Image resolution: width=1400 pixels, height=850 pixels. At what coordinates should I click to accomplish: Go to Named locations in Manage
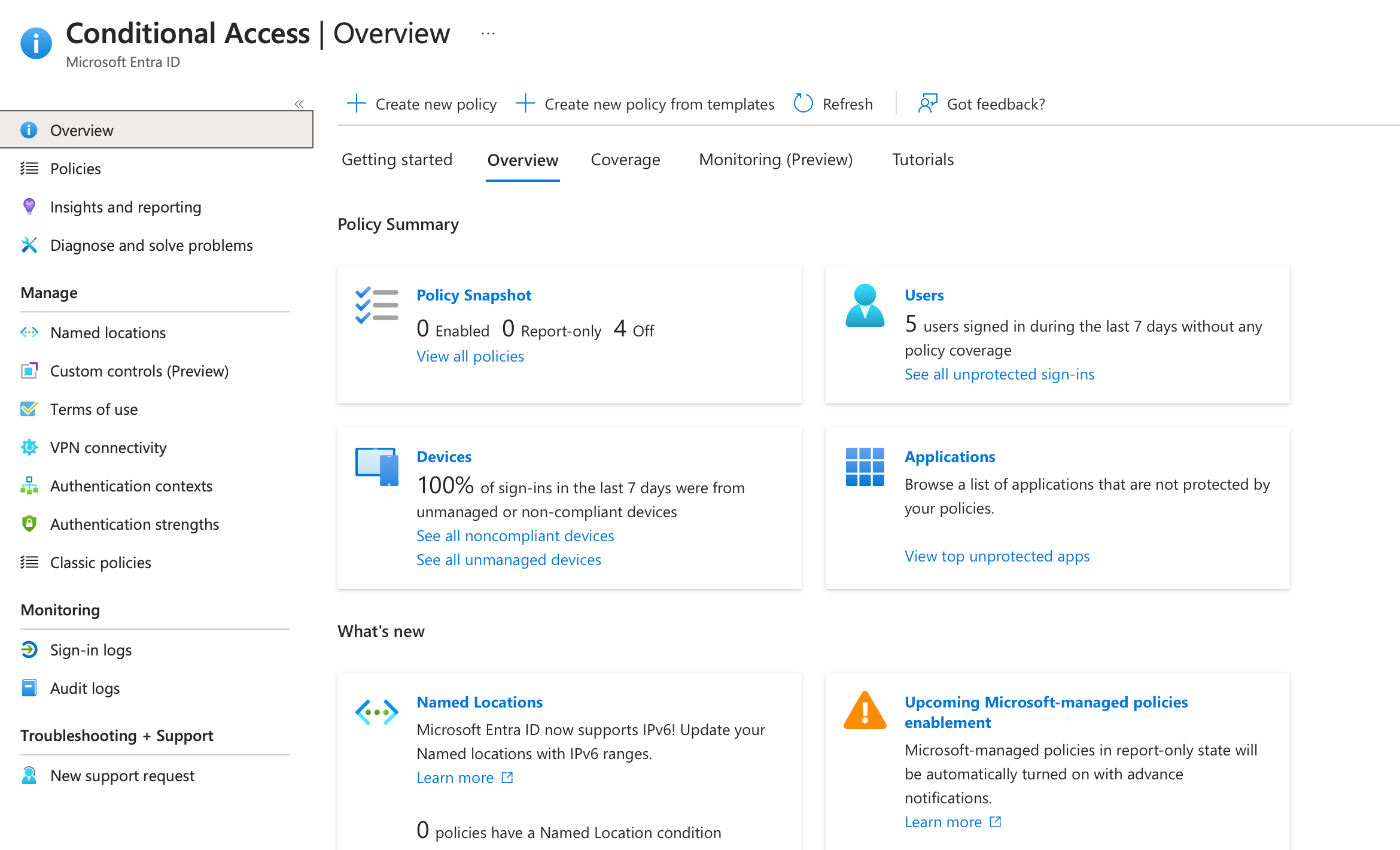click(108, 333)
